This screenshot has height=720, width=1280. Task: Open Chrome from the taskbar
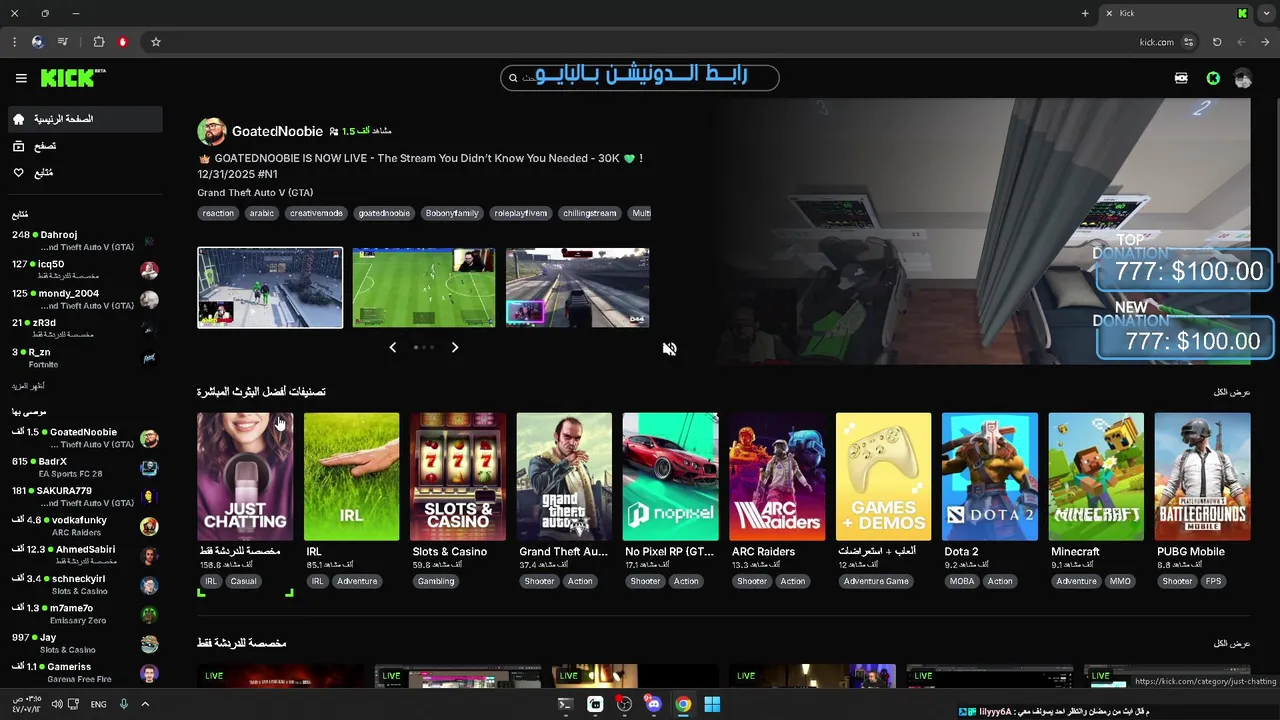(683, 704)
